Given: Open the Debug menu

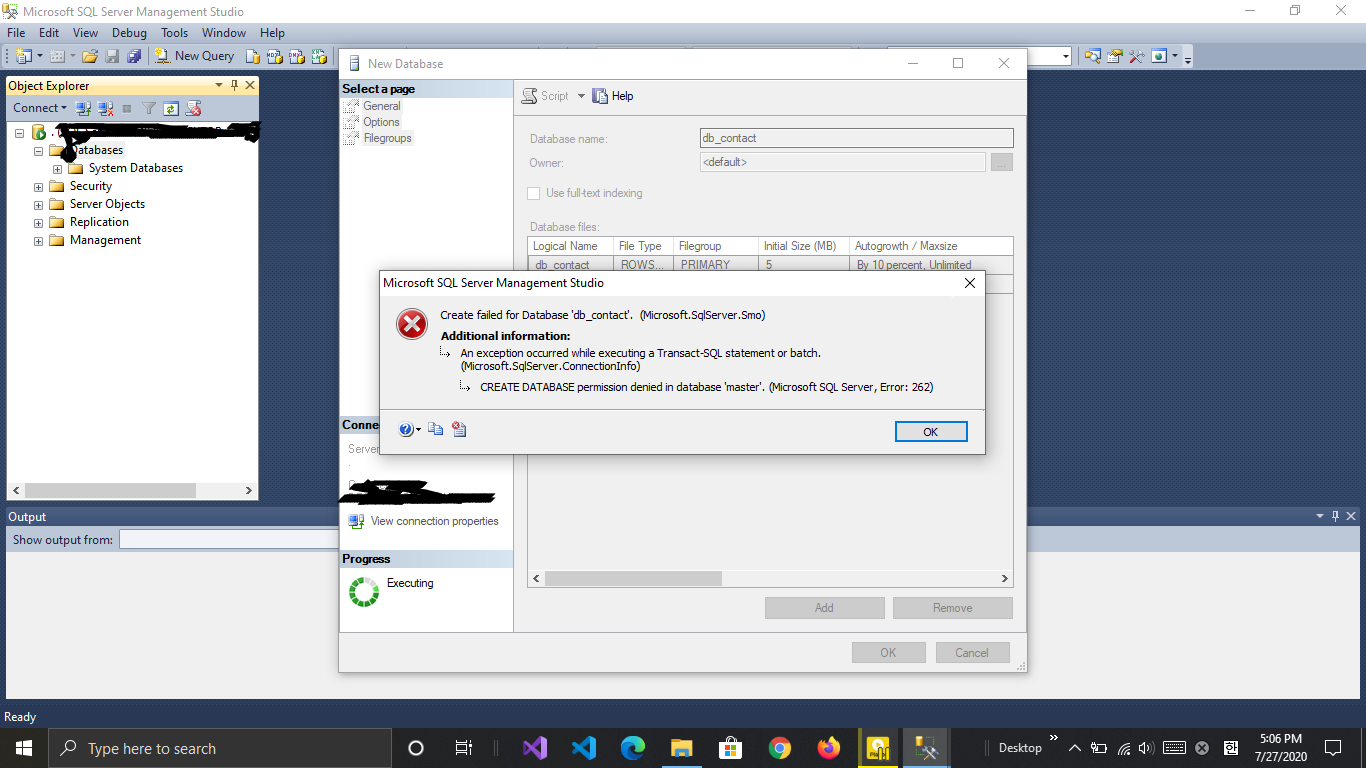Looking at the screenshot, I should [x=129, y=33].
